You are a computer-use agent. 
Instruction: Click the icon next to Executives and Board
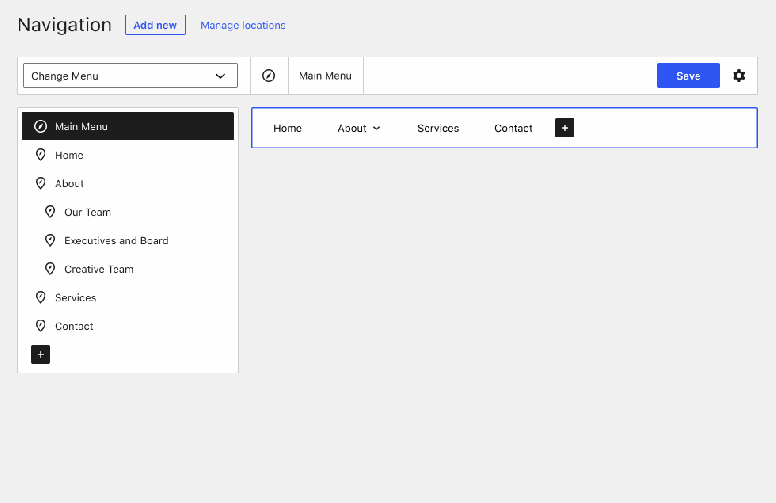click(50, 241)
